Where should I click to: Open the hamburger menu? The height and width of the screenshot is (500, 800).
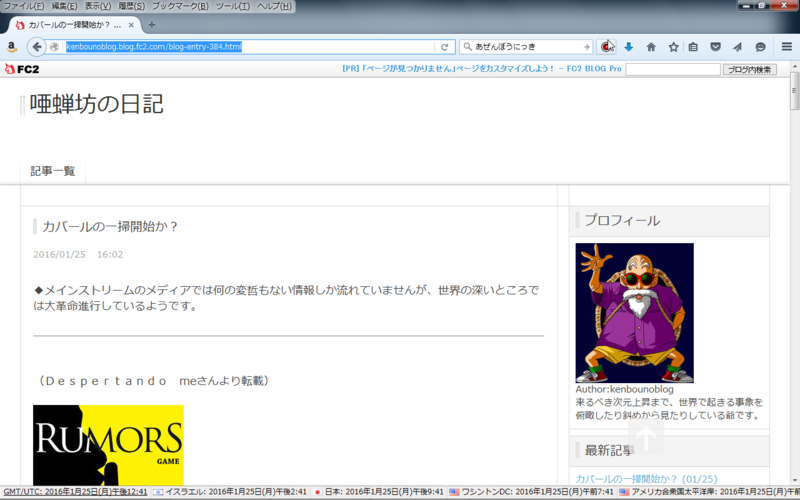[x=787, y=47]
